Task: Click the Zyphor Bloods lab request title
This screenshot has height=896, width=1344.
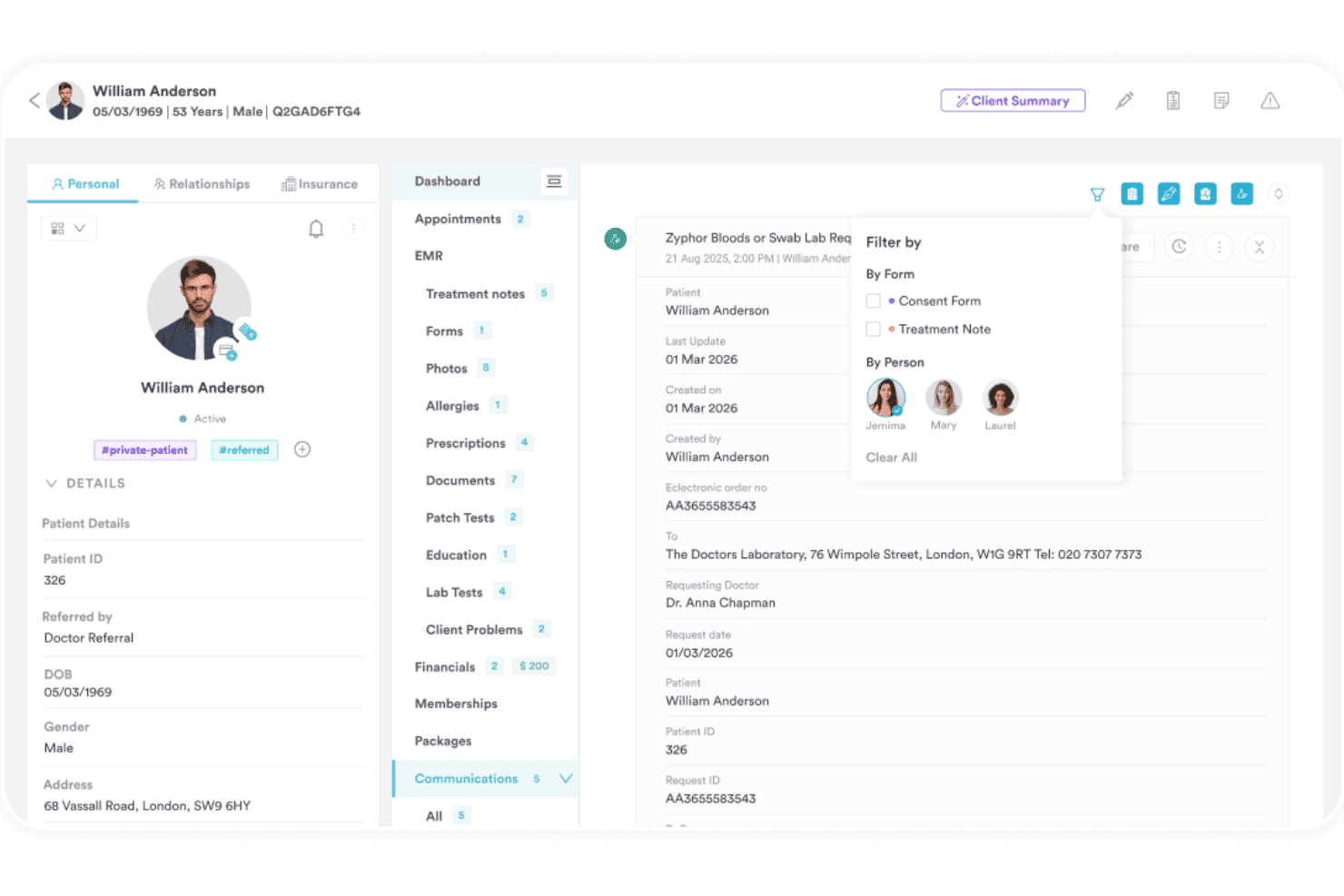Action: [x=758, y=238]
